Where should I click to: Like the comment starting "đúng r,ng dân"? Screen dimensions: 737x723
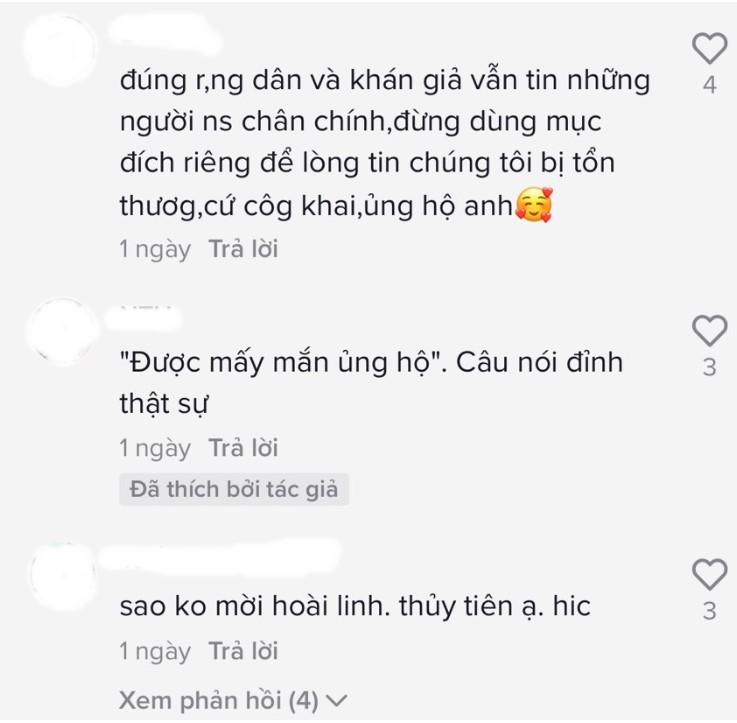[x=709, y=48]
